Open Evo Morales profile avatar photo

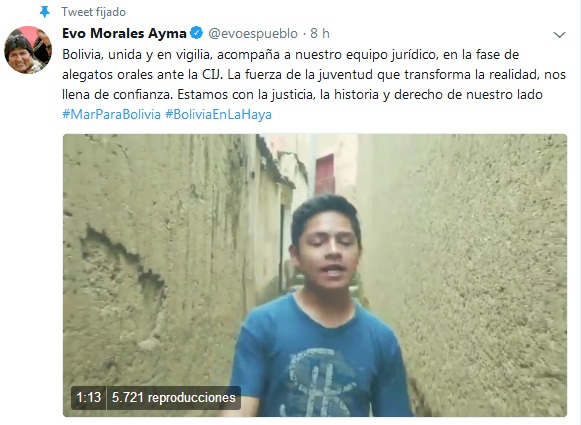coord(28,50)
